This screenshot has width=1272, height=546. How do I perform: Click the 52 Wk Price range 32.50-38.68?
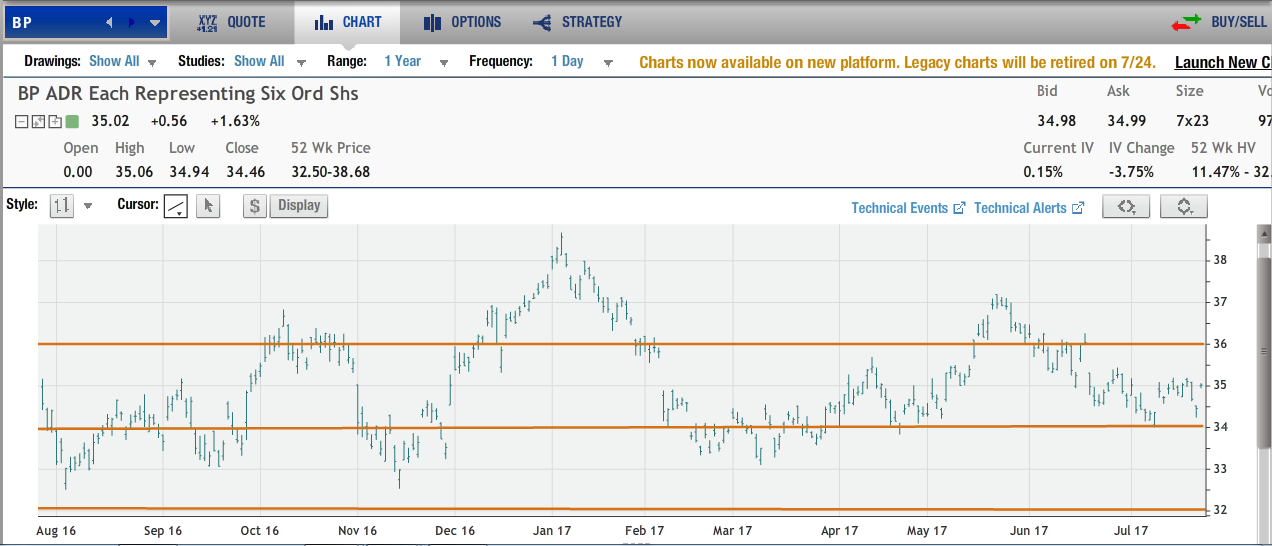coord(331,172)
